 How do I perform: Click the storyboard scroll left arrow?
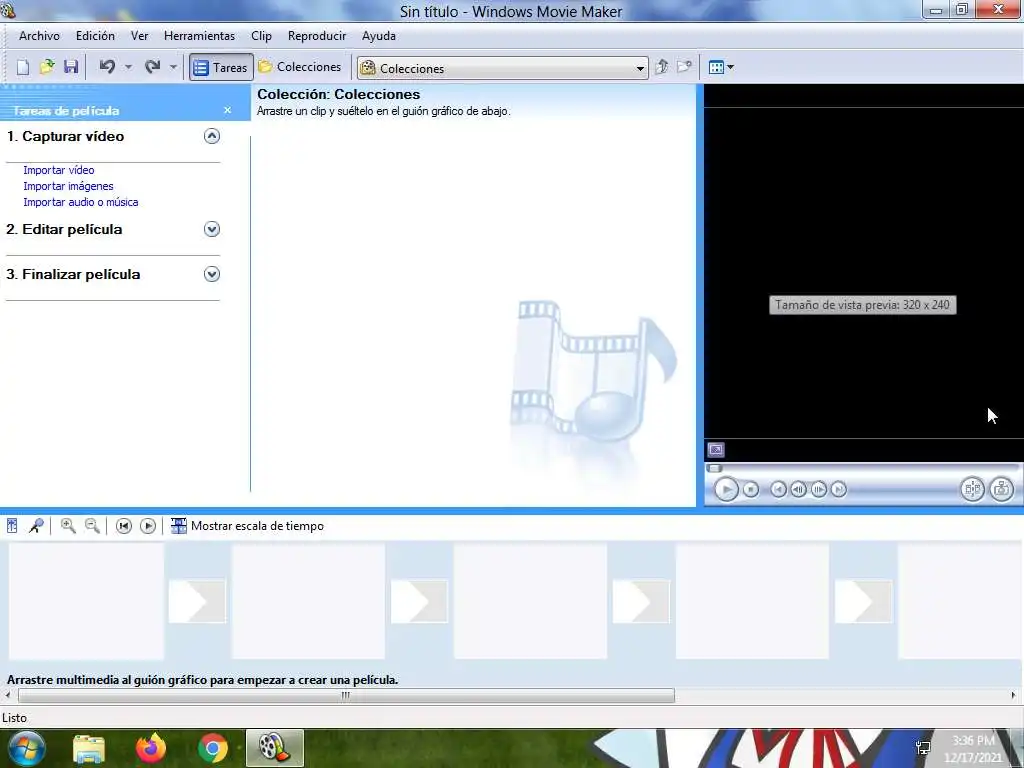point(8,696)
